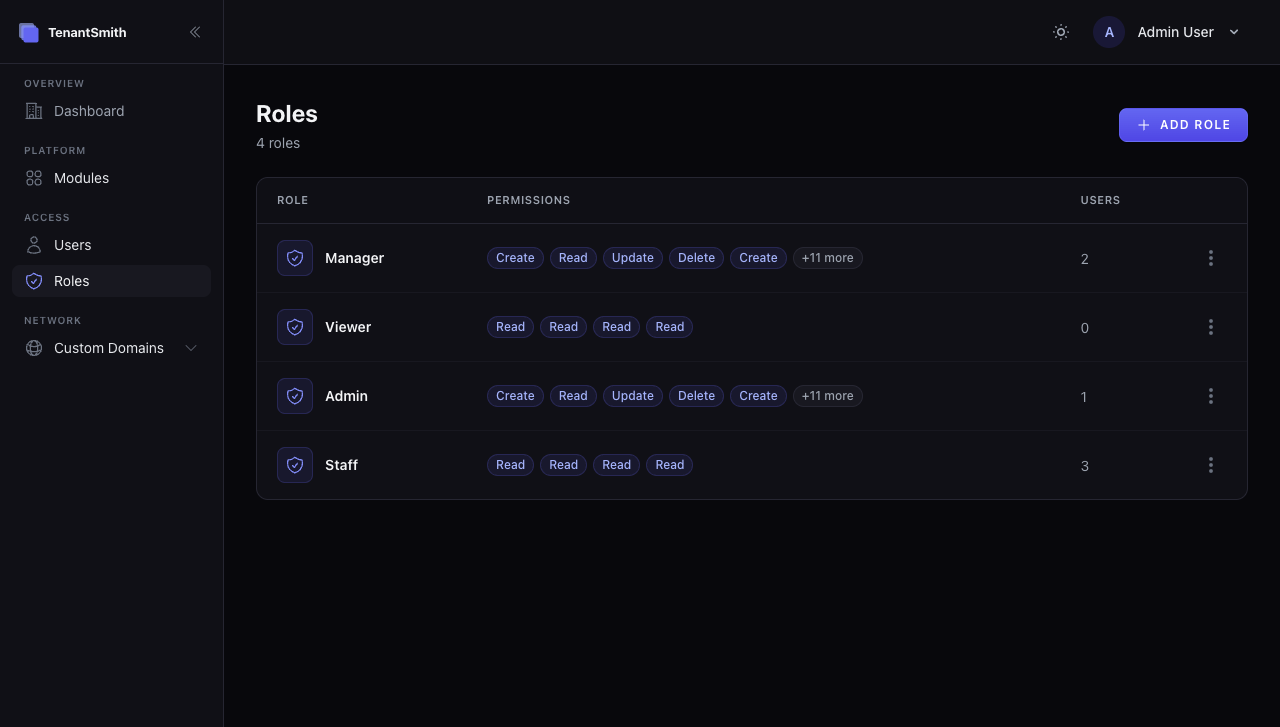Click the shield icon in Manager row
1280x727 pixels.
[295, 258]
